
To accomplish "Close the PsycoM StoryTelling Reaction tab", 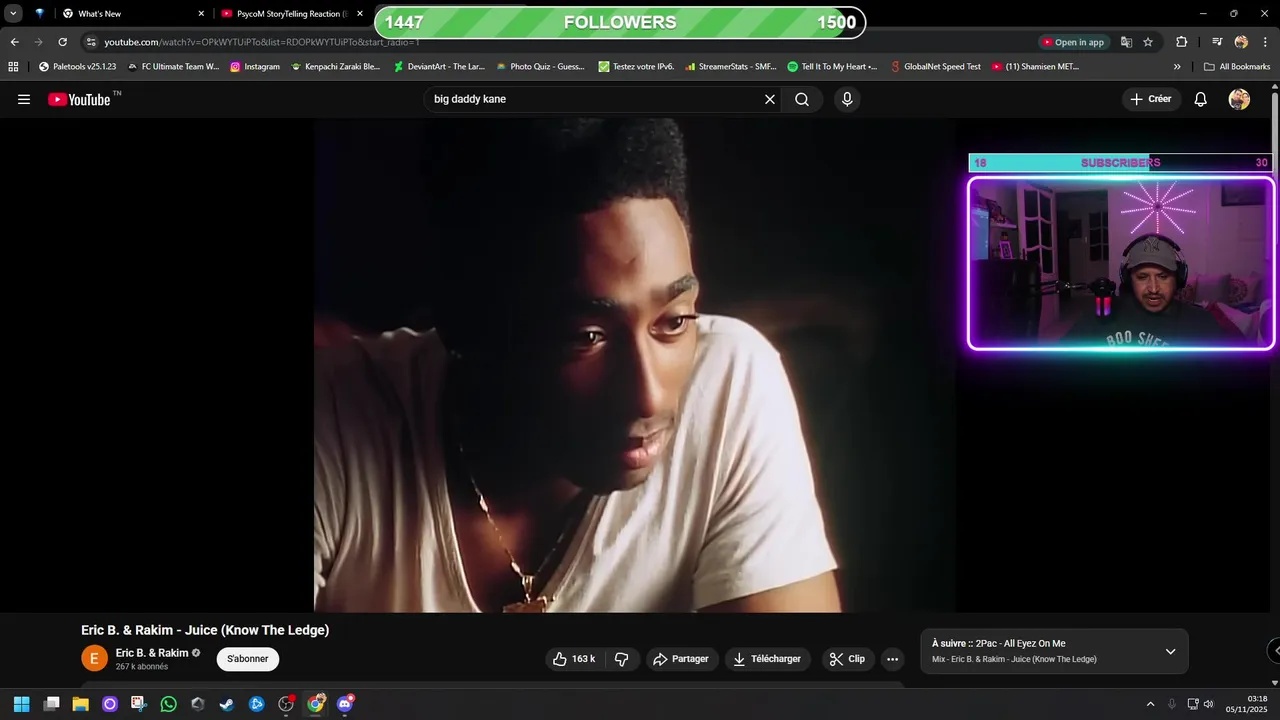I will click(360, 14).
